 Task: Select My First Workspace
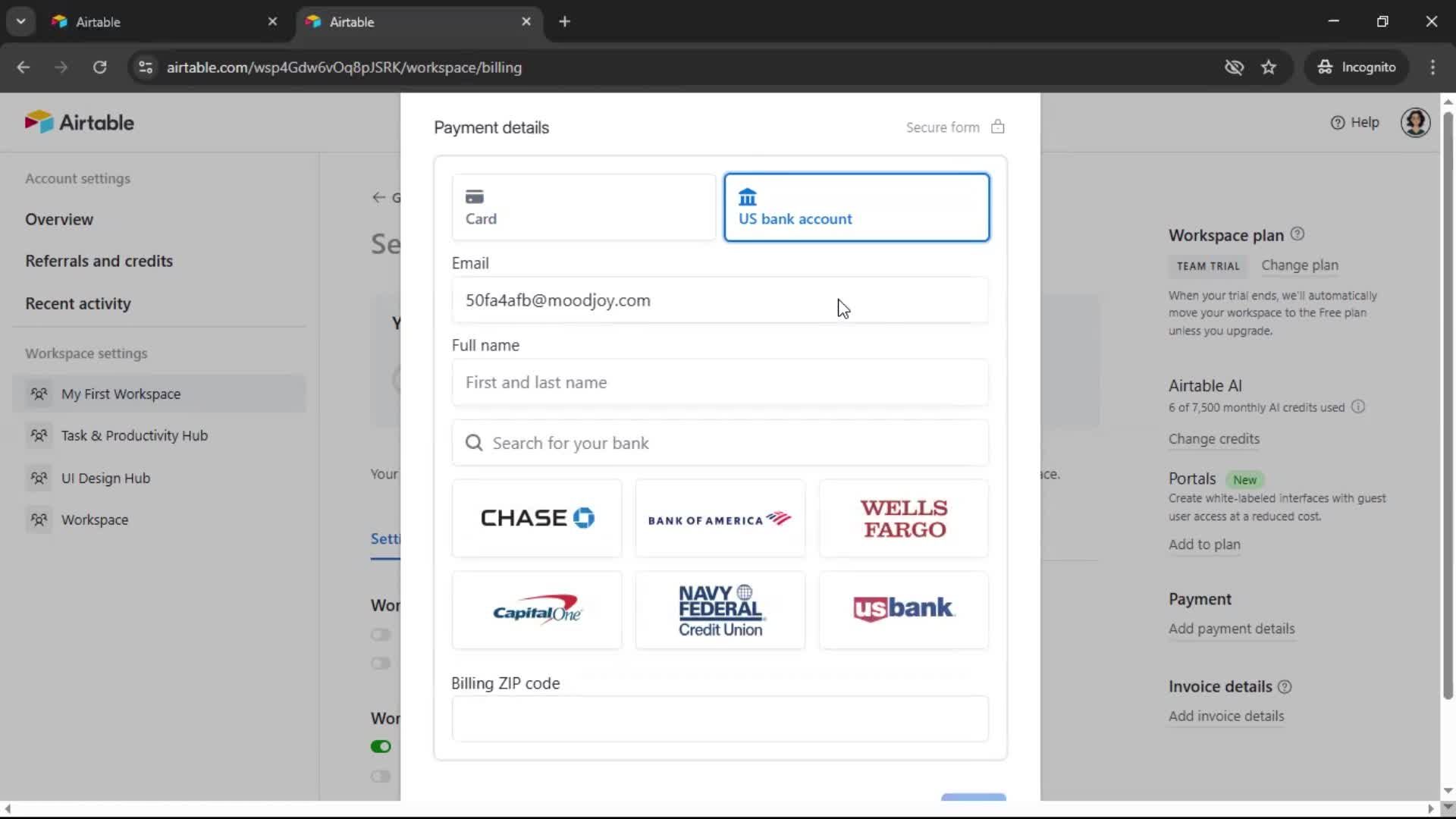(x=159, y=394)
